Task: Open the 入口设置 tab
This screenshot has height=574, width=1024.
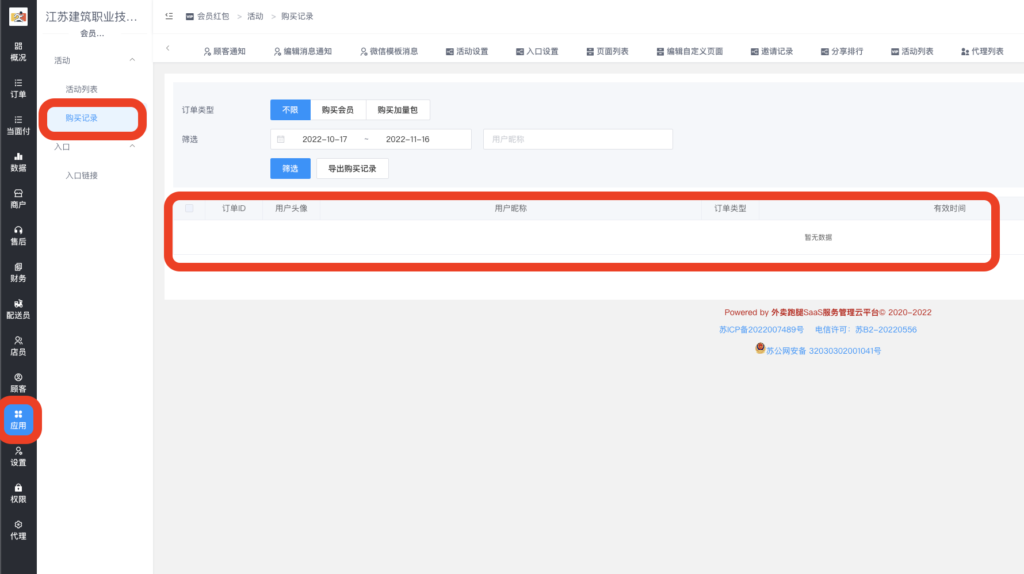Action: click(x=537, y=52)
